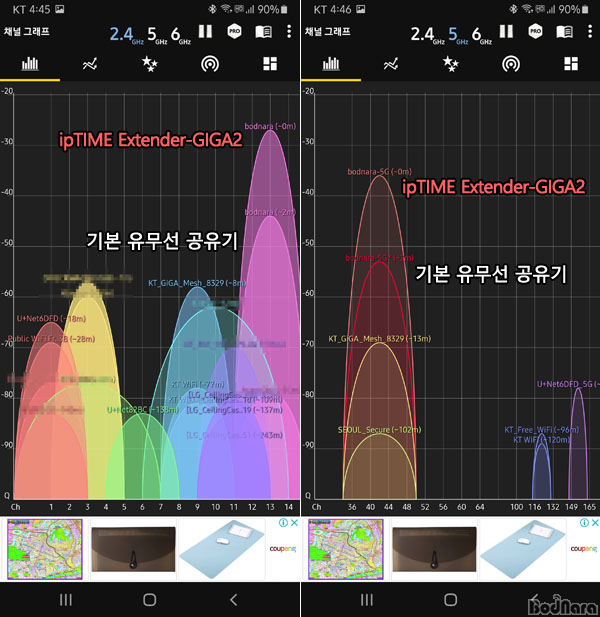Viewport: 600px width, 617px height.
Task: Open three-dot overflow menu in right screenshot
Action: click(590, 31)
